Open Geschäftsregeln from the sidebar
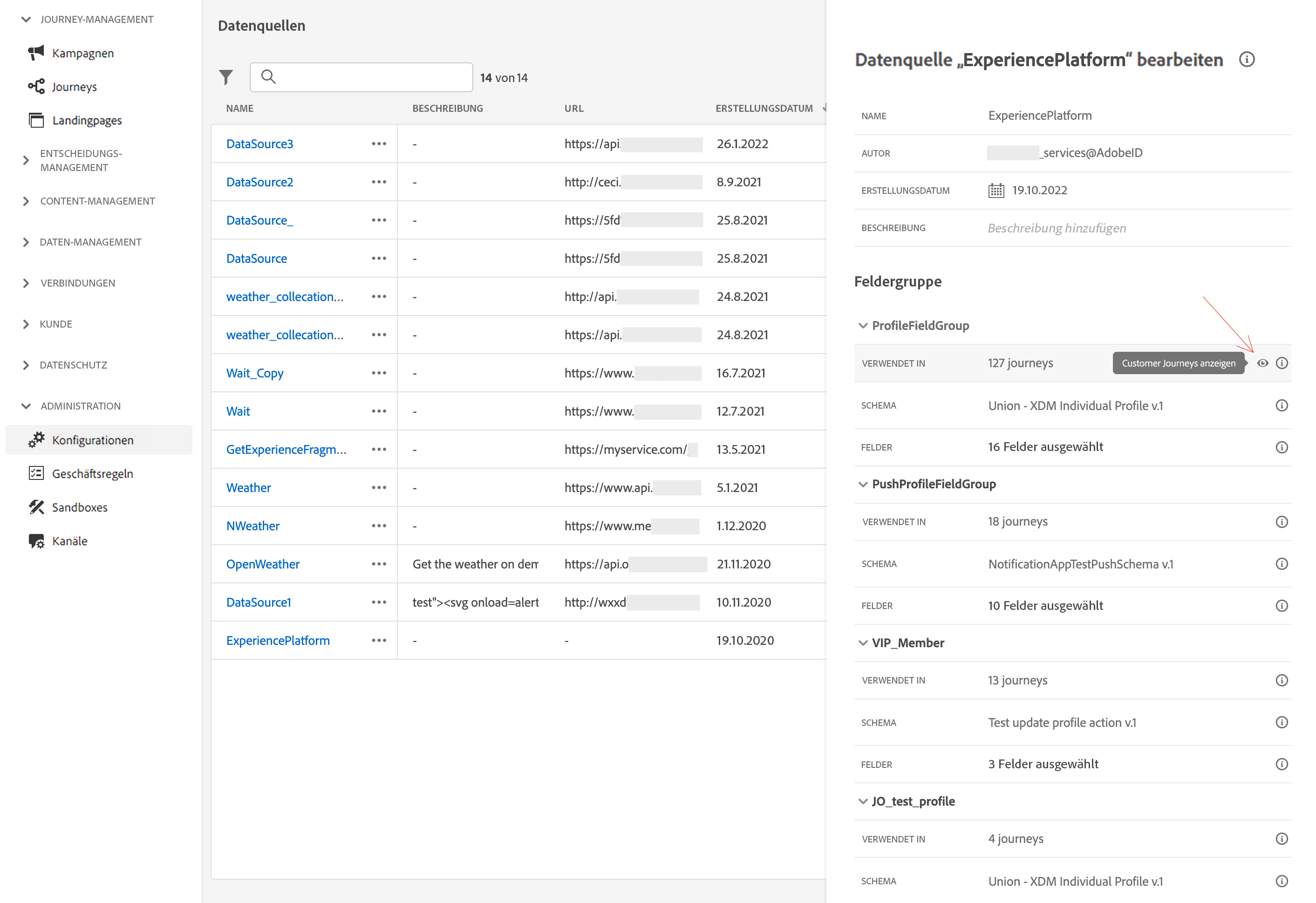Image resolution: width=1316 pixels, height=903 pixels. tap(92, 473)
